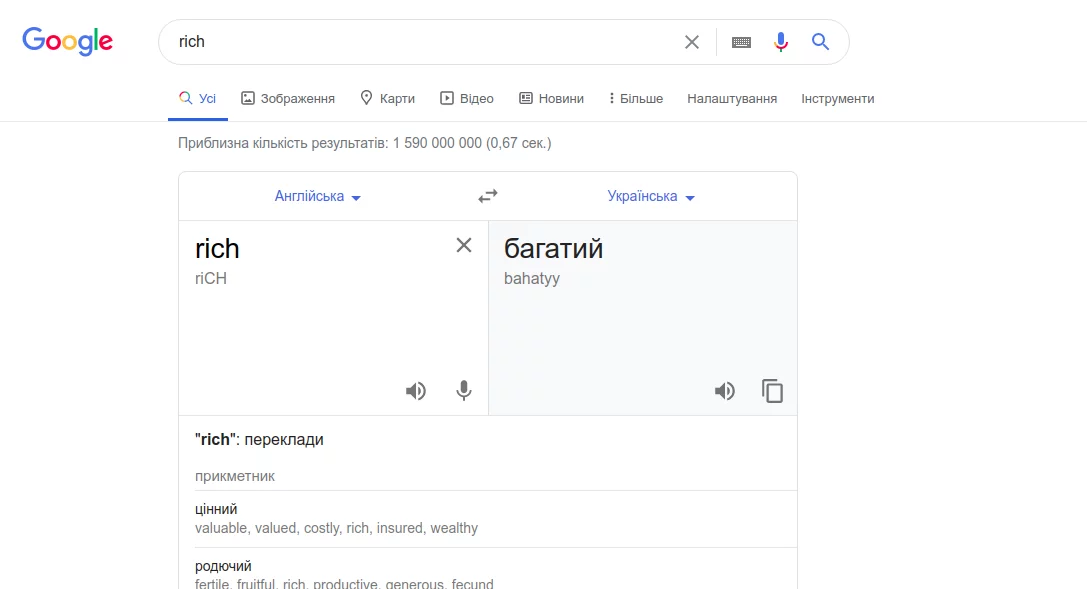
Task: Open Налаштування search settings
Action: 732,99
